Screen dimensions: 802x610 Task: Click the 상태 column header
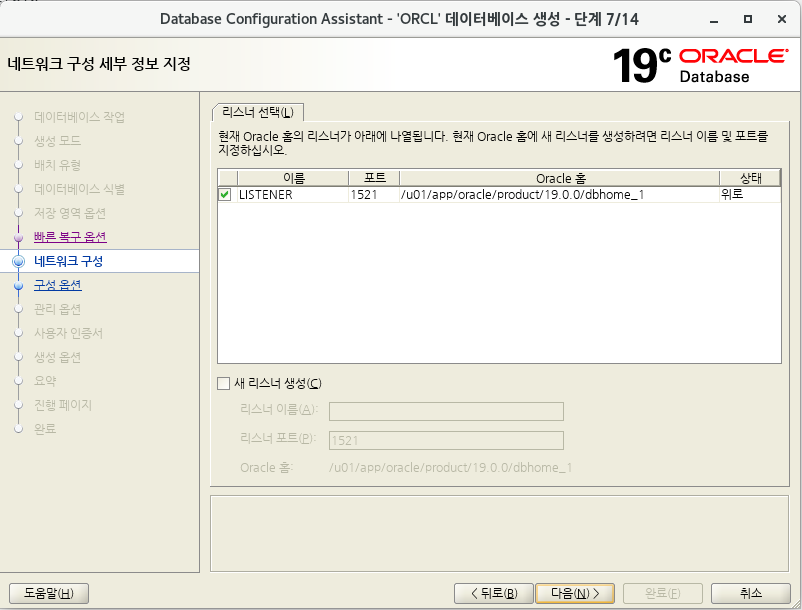[750, 178]
